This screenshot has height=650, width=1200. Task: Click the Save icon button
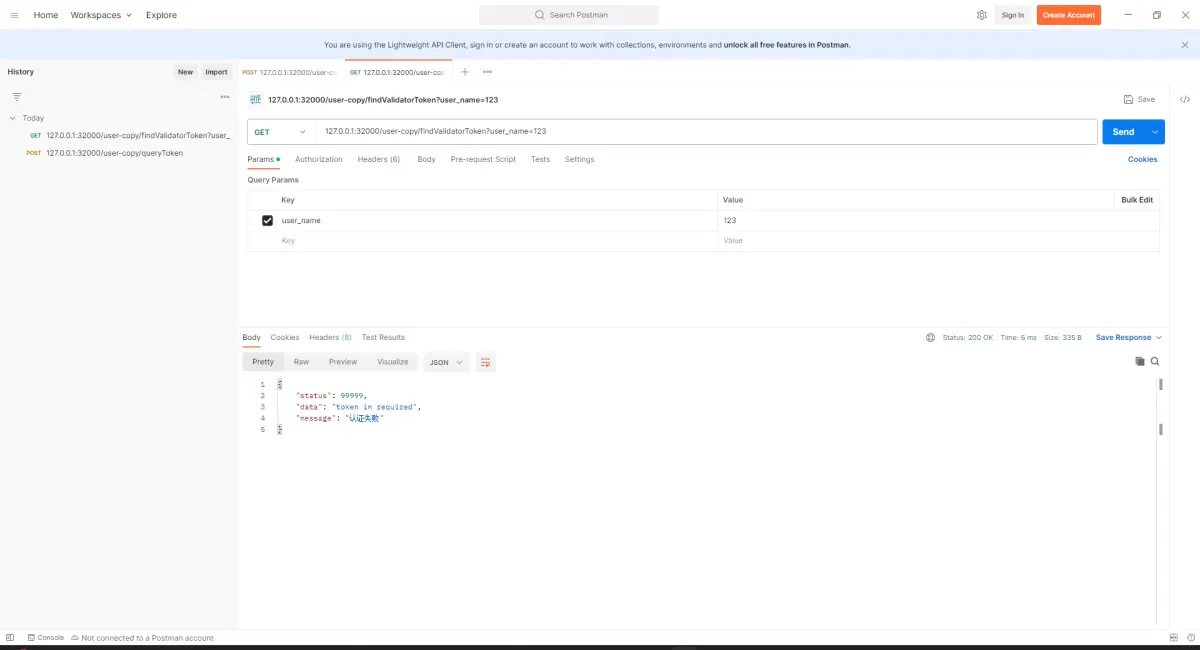(x=1139, y=99)
